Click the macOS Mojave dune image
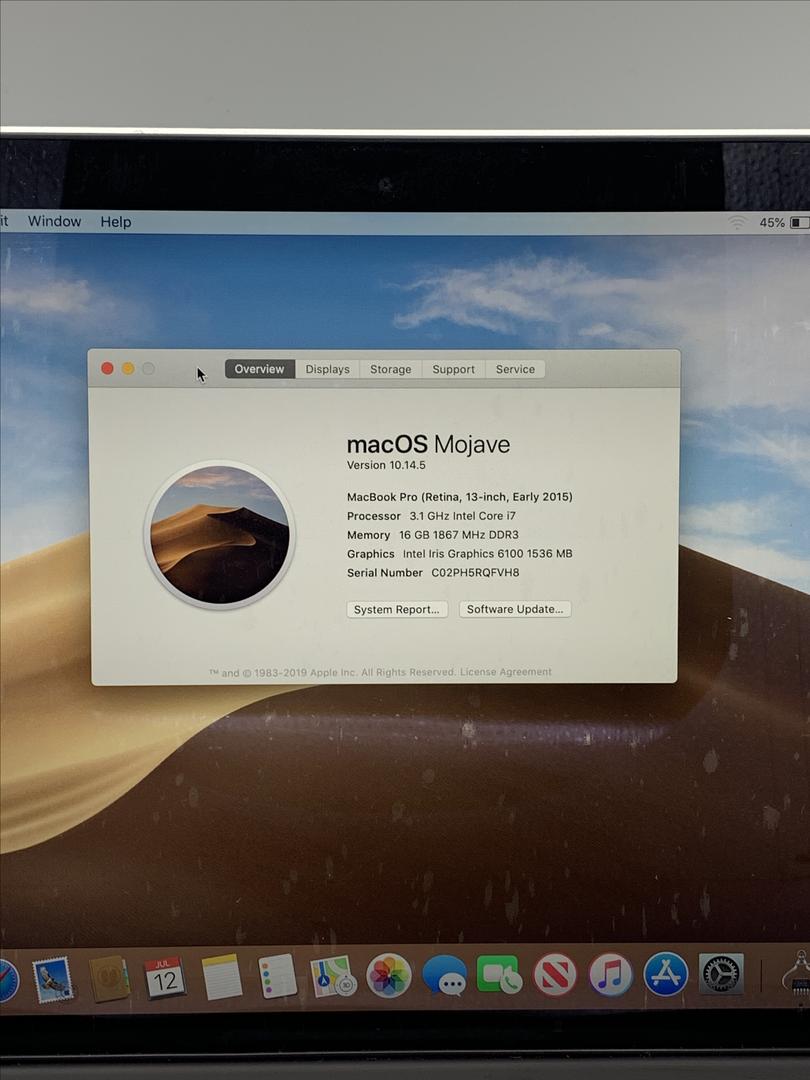The width and height of the screenshot is (810, 1080). click(220, 534)
